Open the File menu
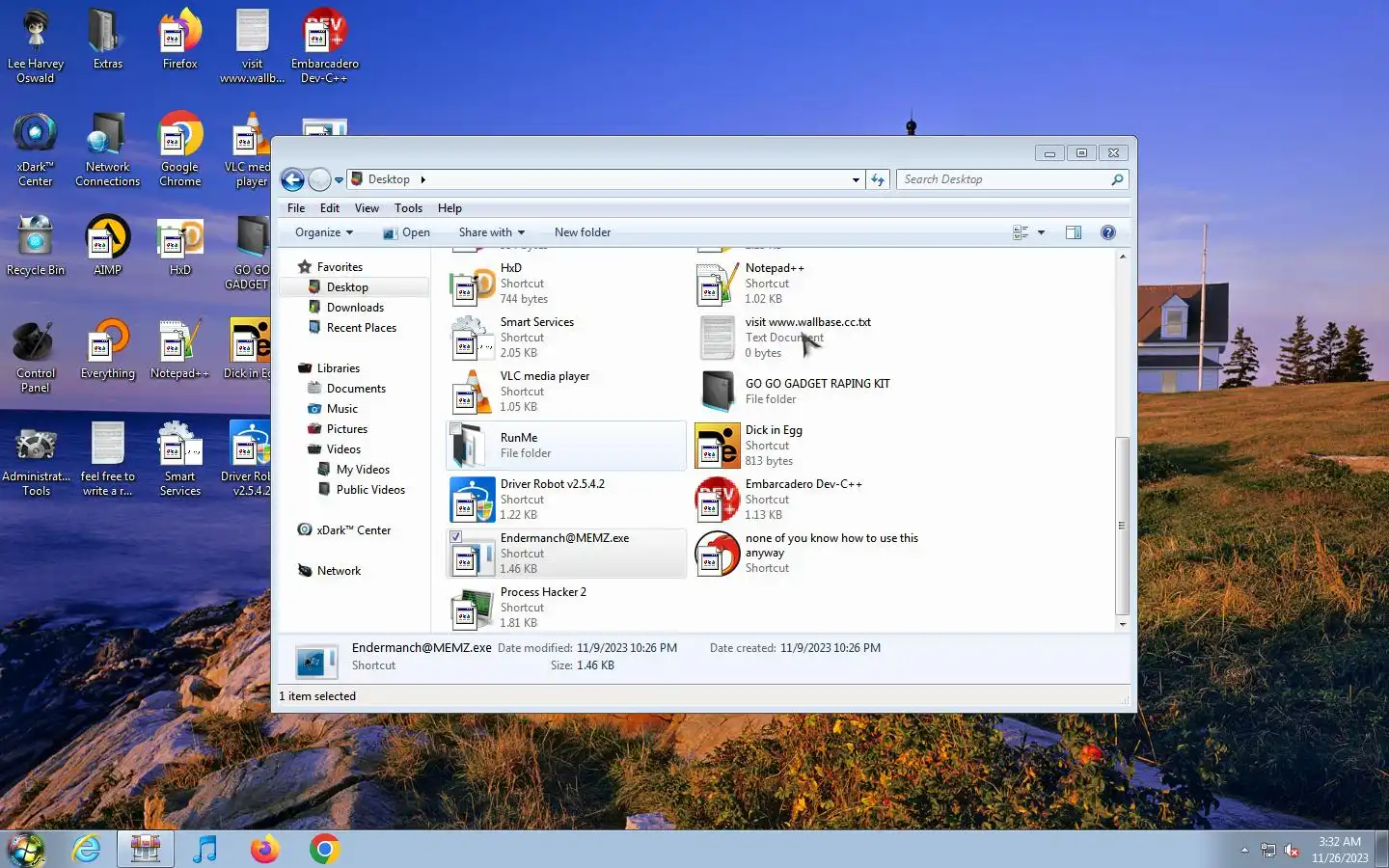The width and height of the screenshot is (1389, 868). pyautogui.click(x=296, y=208)
